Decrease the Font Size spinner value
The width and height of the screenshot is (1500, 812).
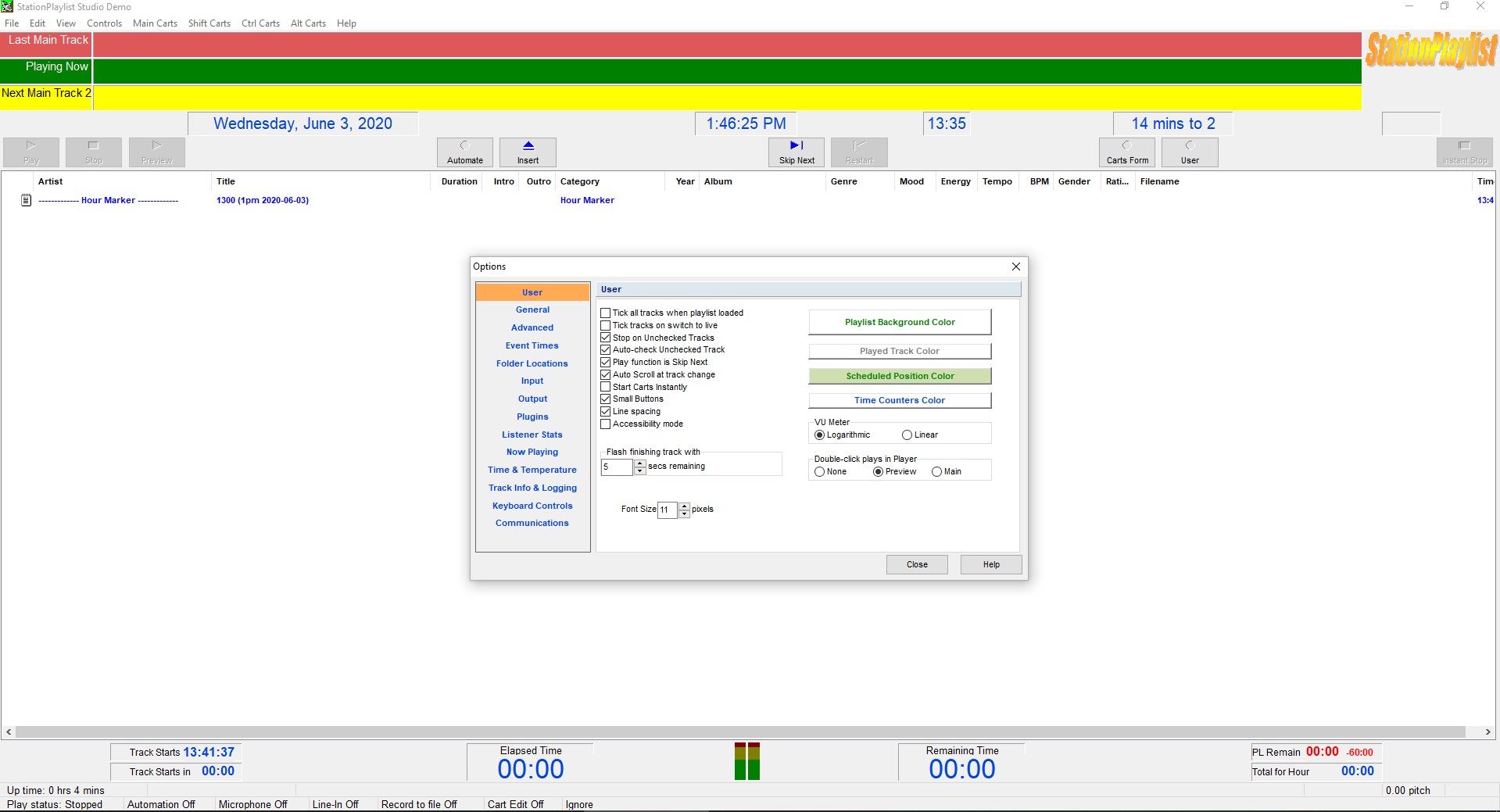click(x=685, y=514)
